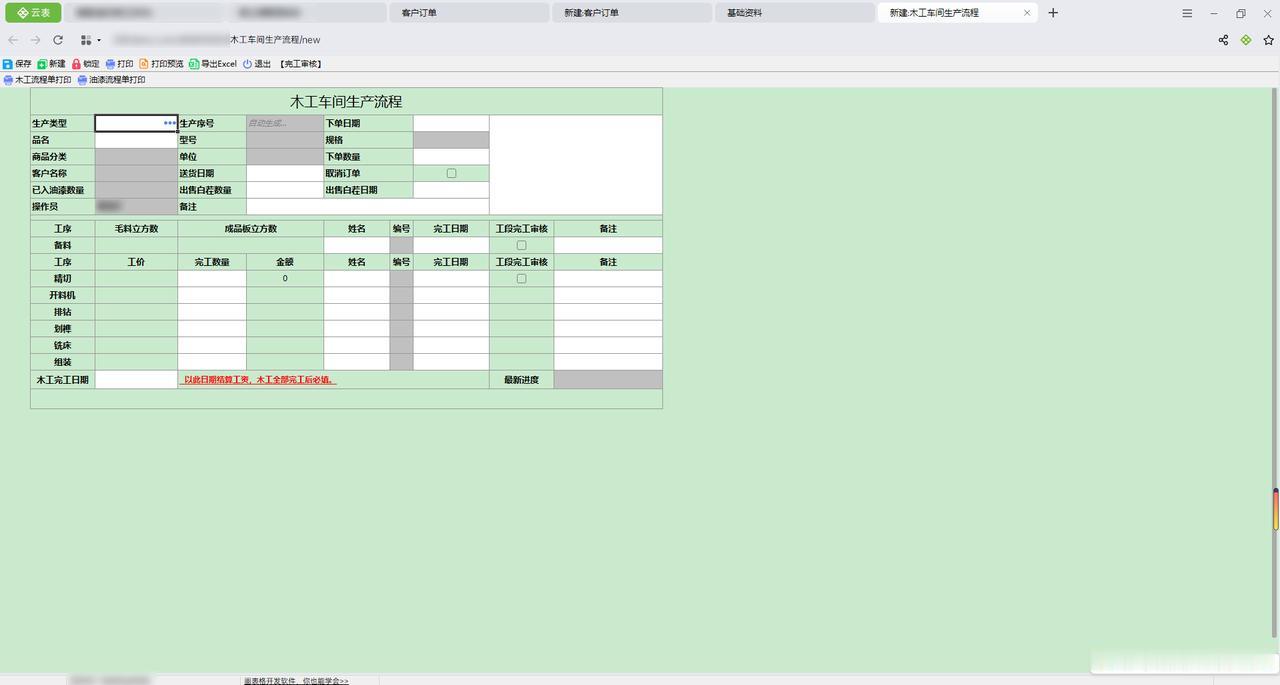
Task: Click the 导出Excel export icon
Action: point(194,64)
